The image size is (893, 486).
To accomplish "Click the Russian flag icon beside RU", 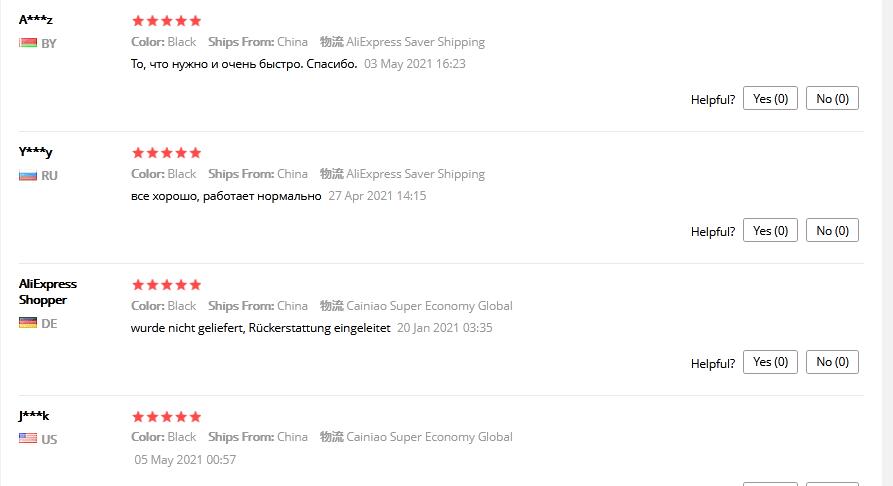I will 28,175.
